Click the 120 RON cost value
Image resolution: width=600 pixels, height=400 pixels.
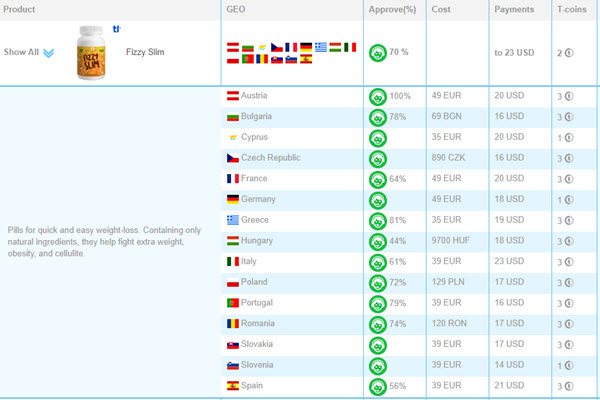[x=449, y=323]
